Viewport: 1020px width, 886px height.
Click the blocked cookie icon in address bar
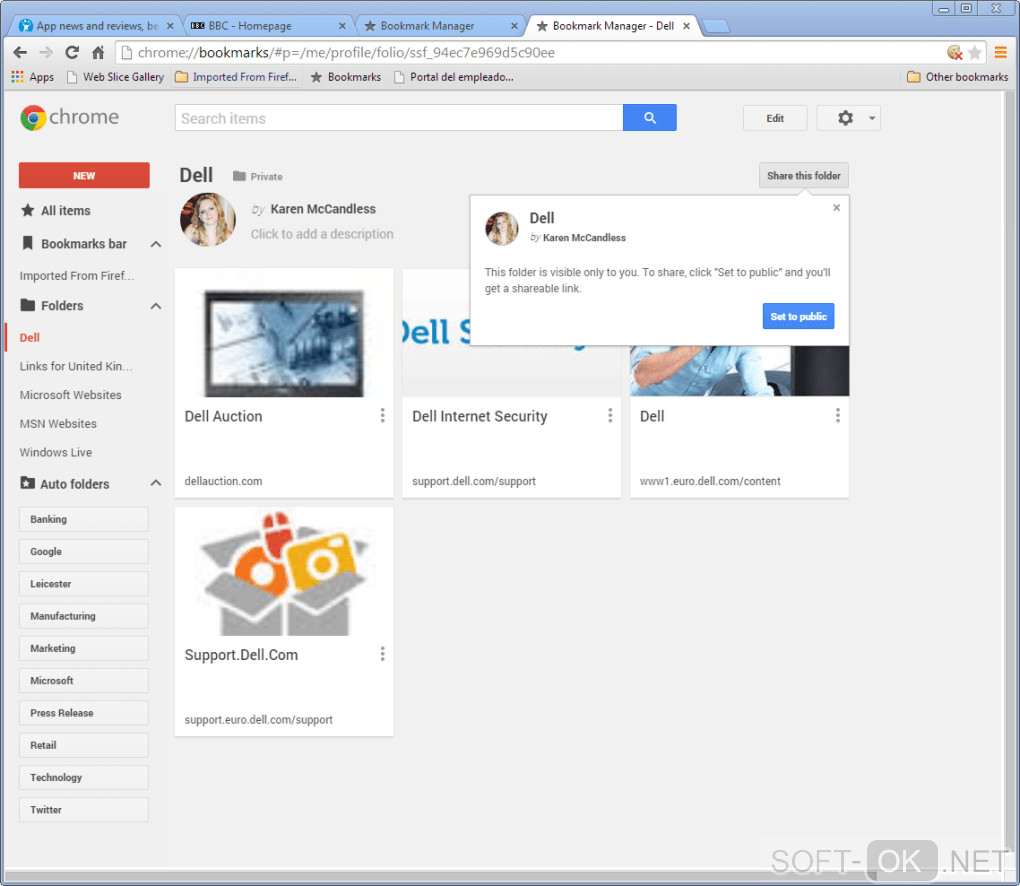pos(954,53)
